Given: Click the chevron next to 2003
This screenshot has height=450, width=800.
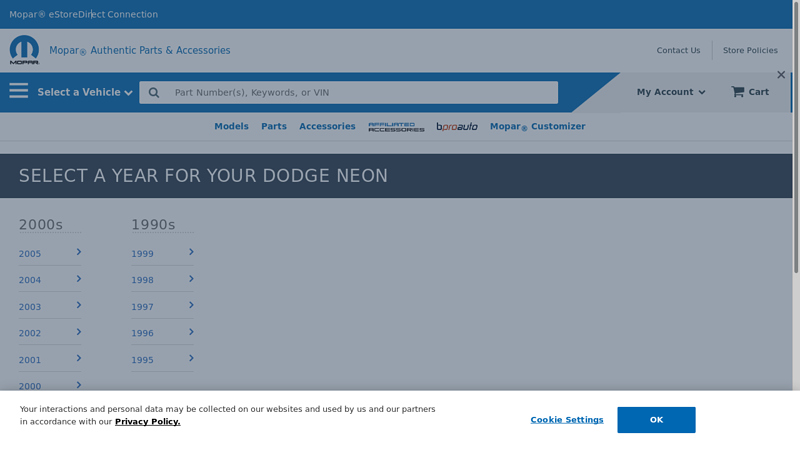Looking at the screenshot, I should point(79,305).
